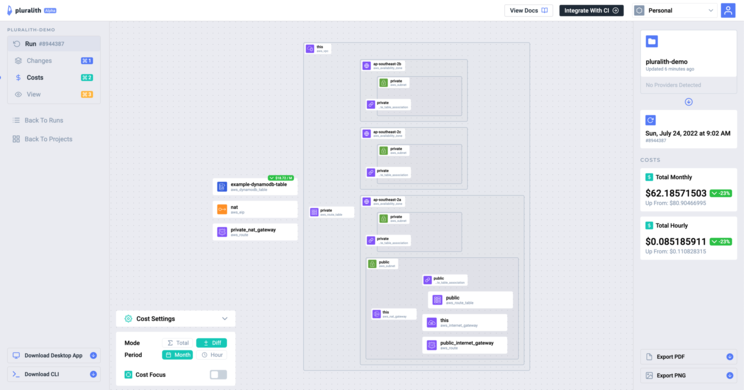The height and width of the screenshot is (390, 744).
Task: Click the pluralith-demo project folder icon
Action: 652,41
